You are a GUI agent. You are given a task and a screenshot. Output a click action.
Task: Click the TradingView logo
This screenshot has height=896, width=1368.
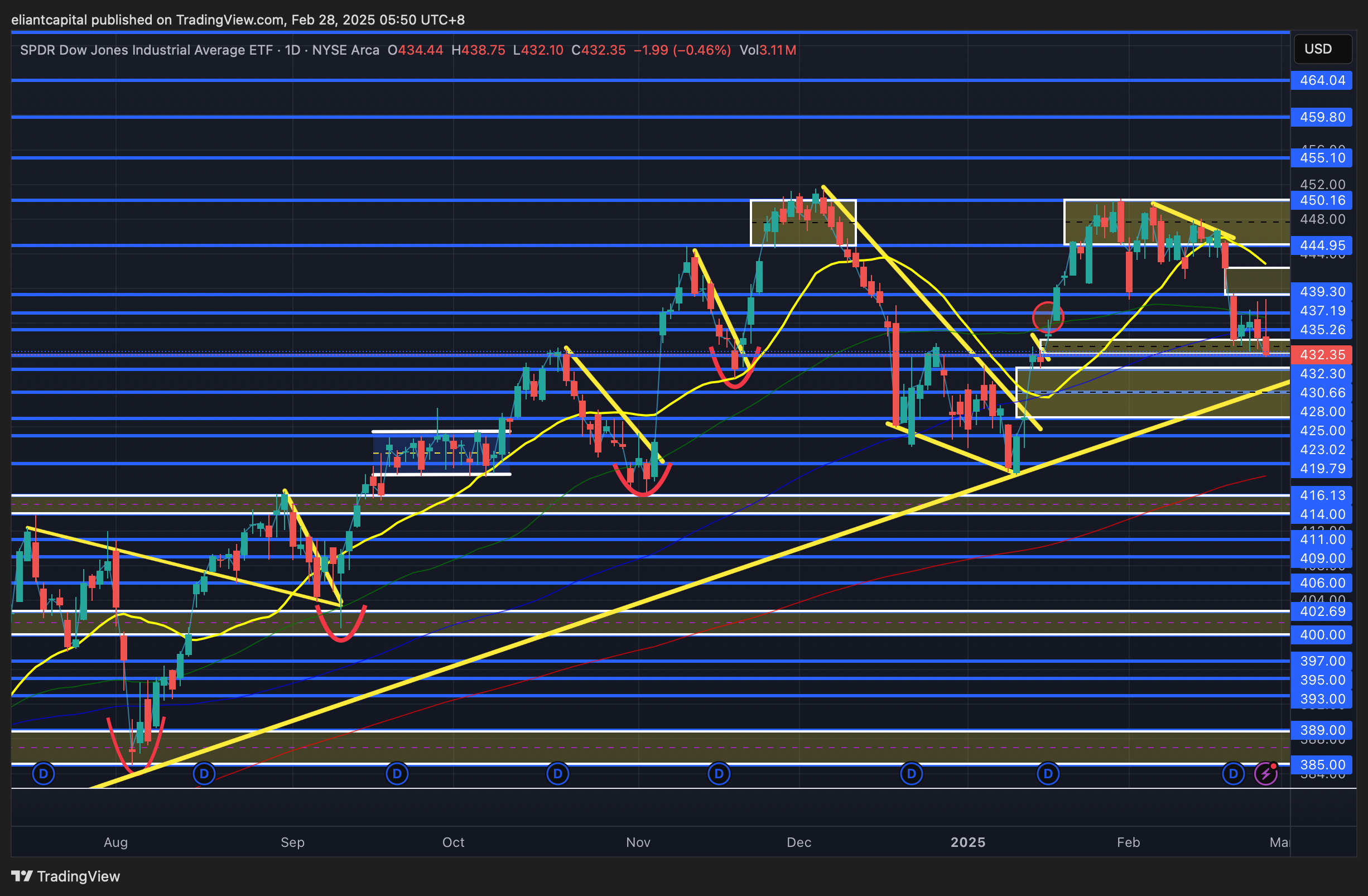[66, 876]
